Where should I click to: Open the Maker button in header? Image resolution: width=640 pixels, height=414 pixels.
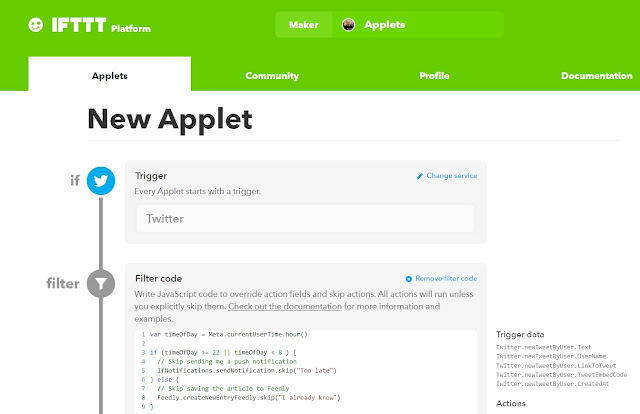point(304,25)
